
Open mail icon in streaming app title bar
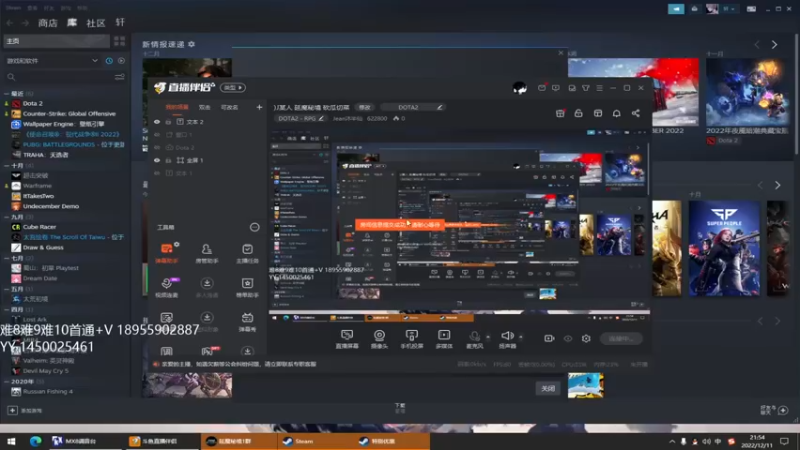pos(542,88)
